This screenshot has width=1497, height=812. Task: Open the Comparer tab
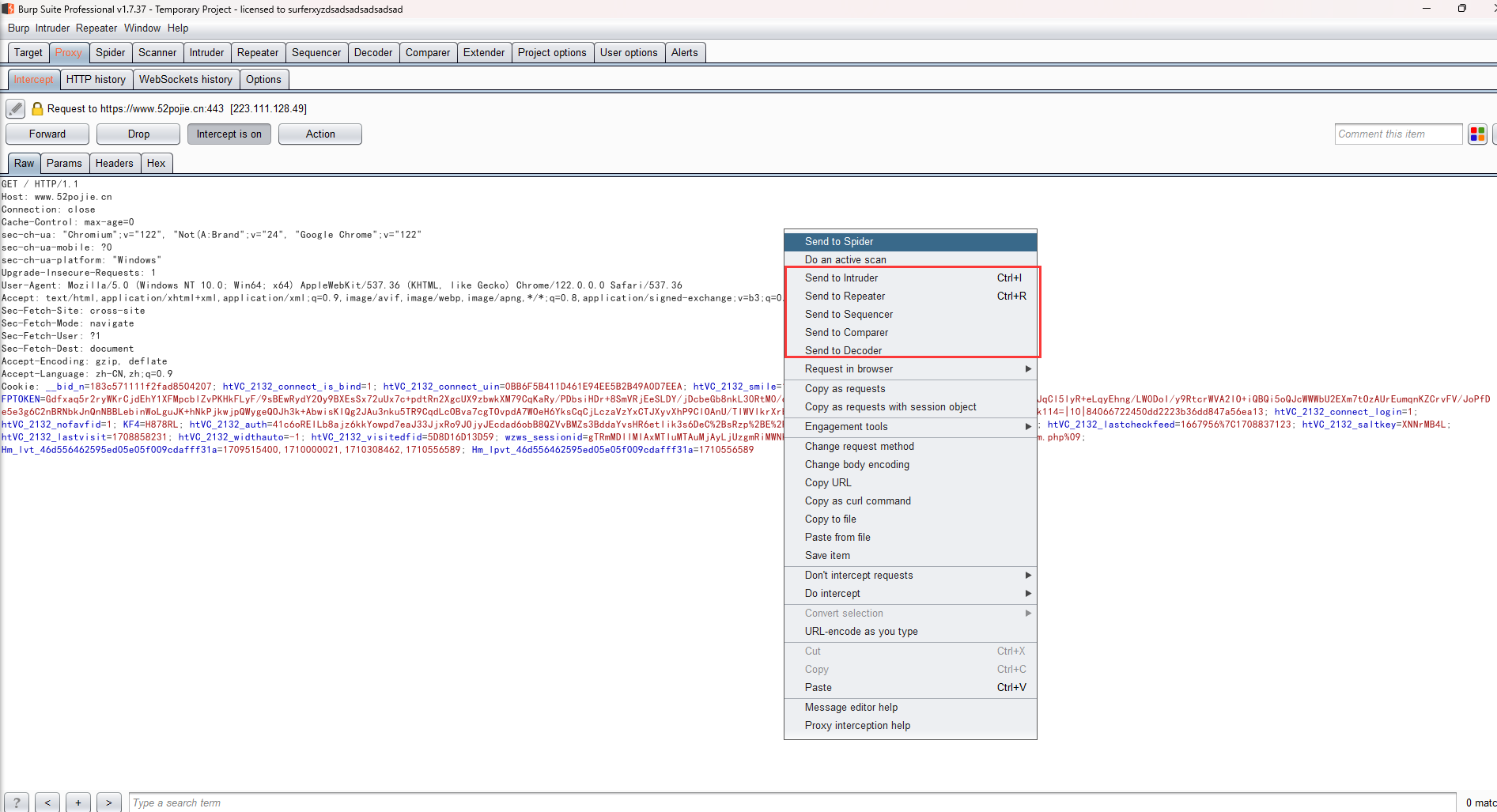[428, 53]
